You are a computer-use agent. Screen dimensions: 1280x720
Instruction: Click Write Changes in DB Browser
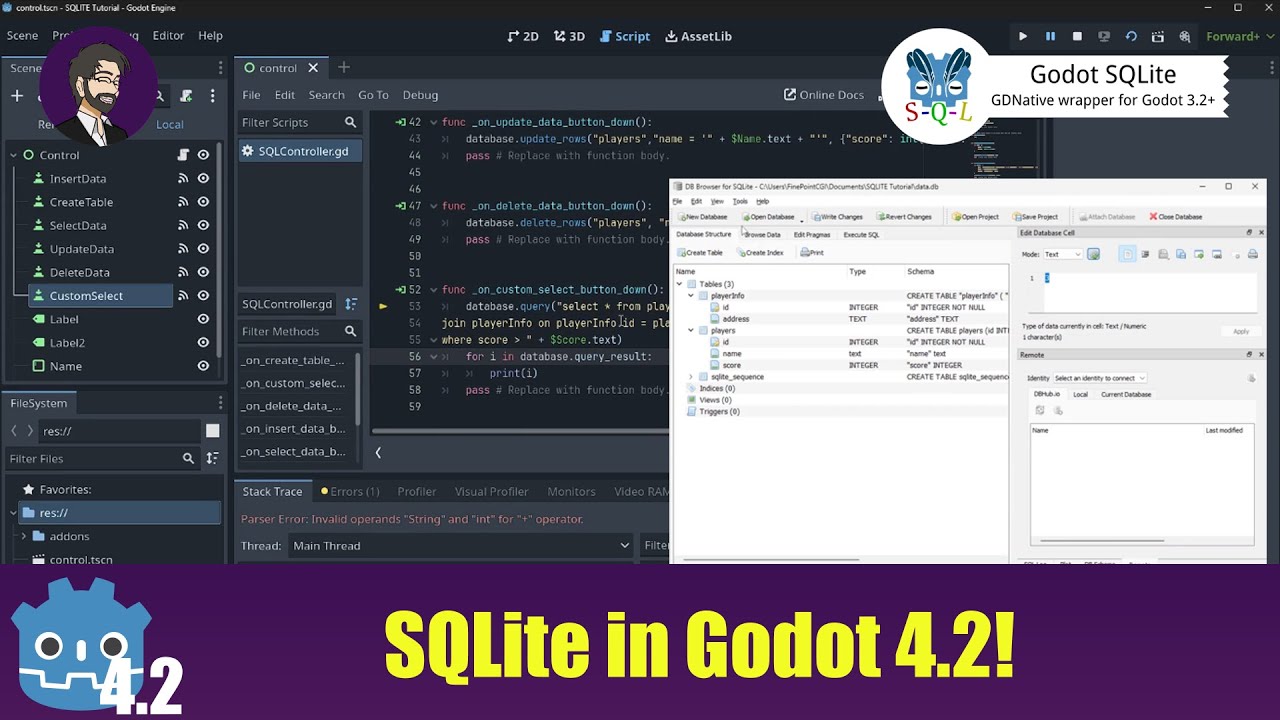pos(838,217)
